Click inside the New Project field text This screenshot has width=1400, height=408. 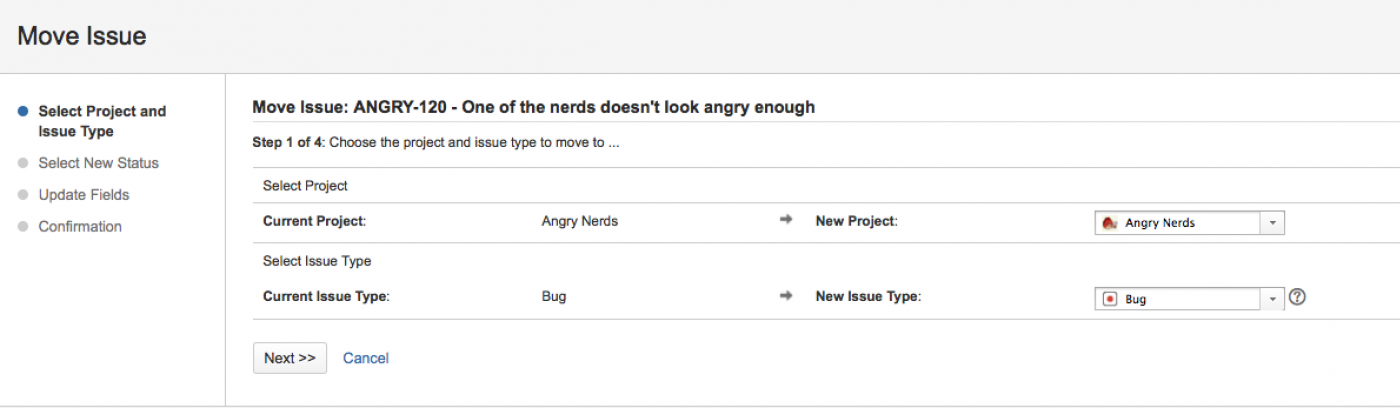click(1170, 223)
